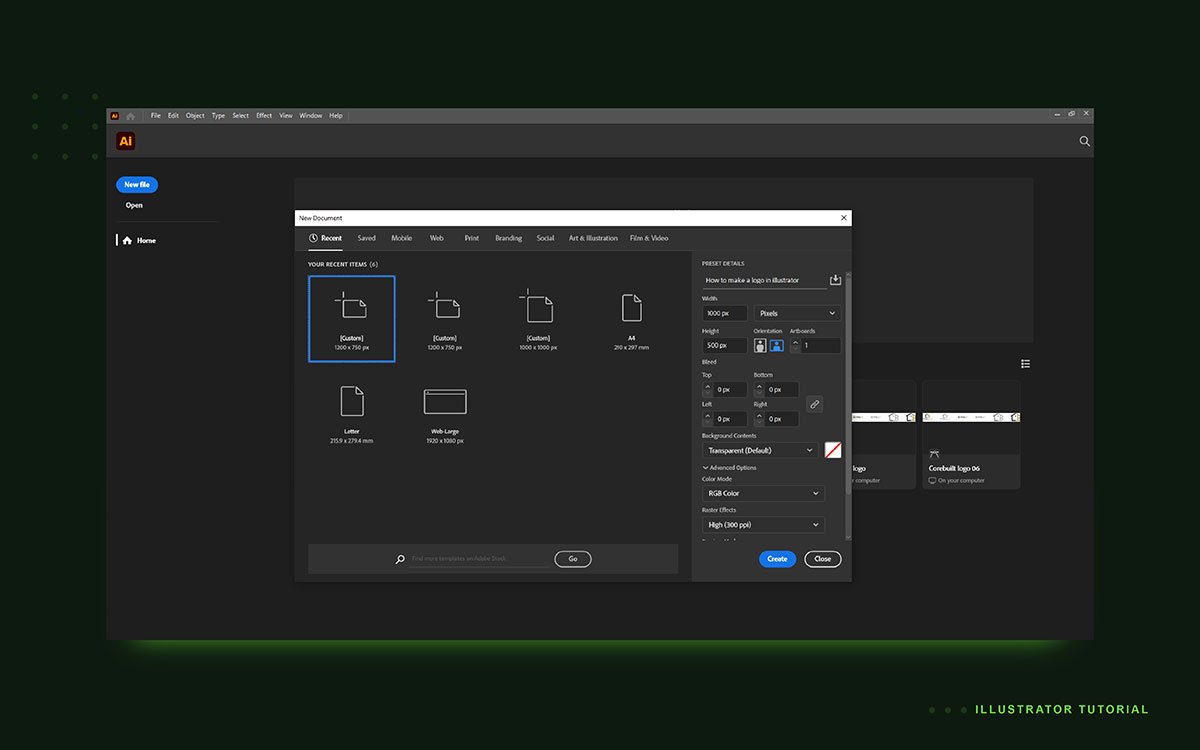
Task: Click the magnifier icon in Adobe Stock search
Action: [400, 559]
